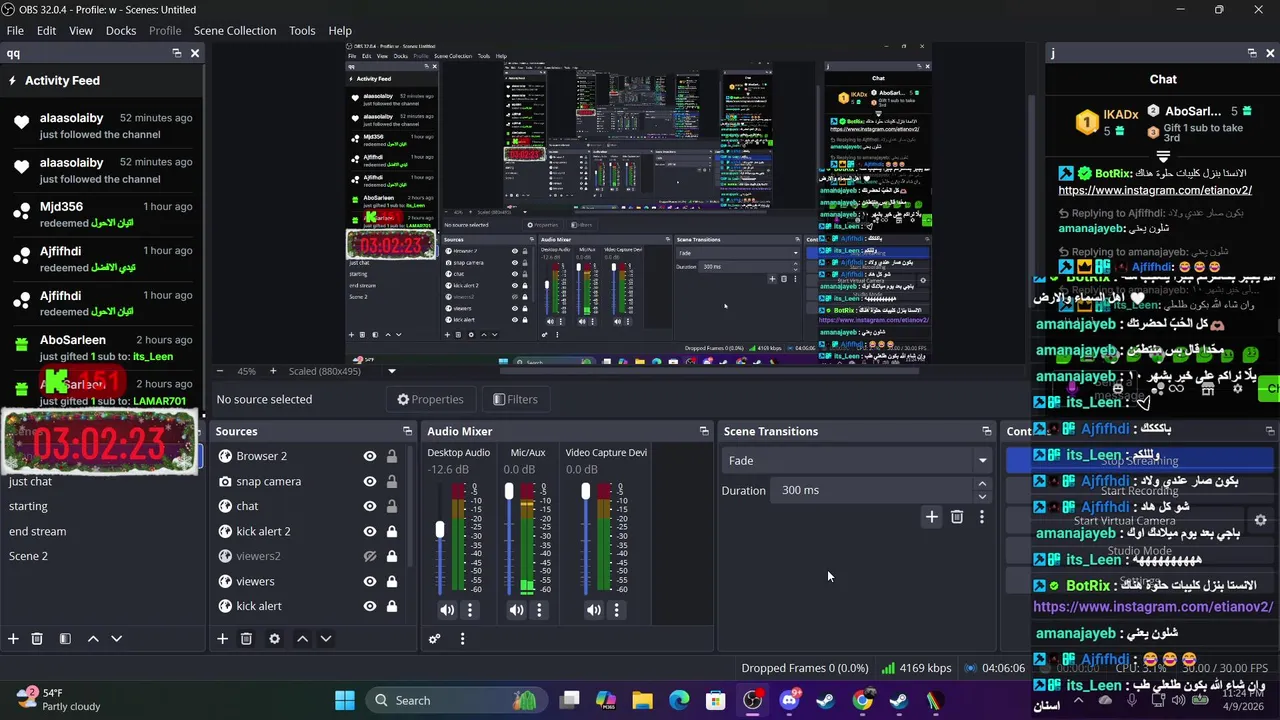Viewport: 1280px width, 720px height.
Task: Open Google Chrome from the taskbar
Action: (862, 700)
